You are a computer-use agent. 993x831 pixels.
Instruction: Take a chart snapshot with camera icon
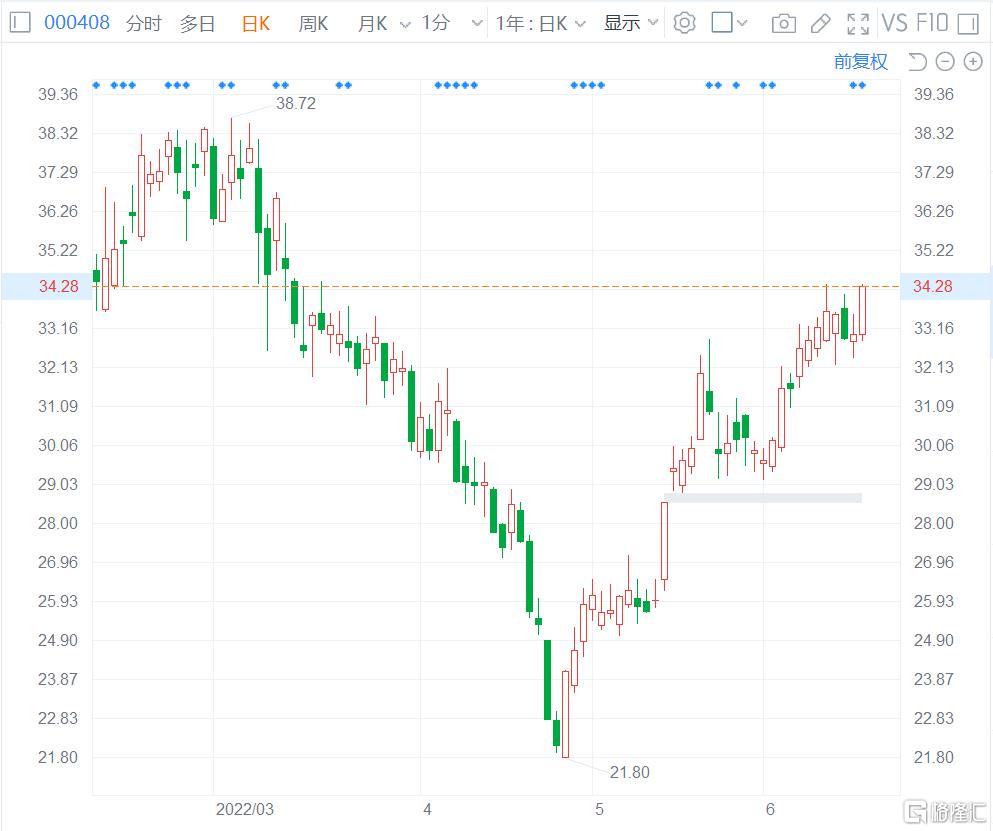(783, 24)
